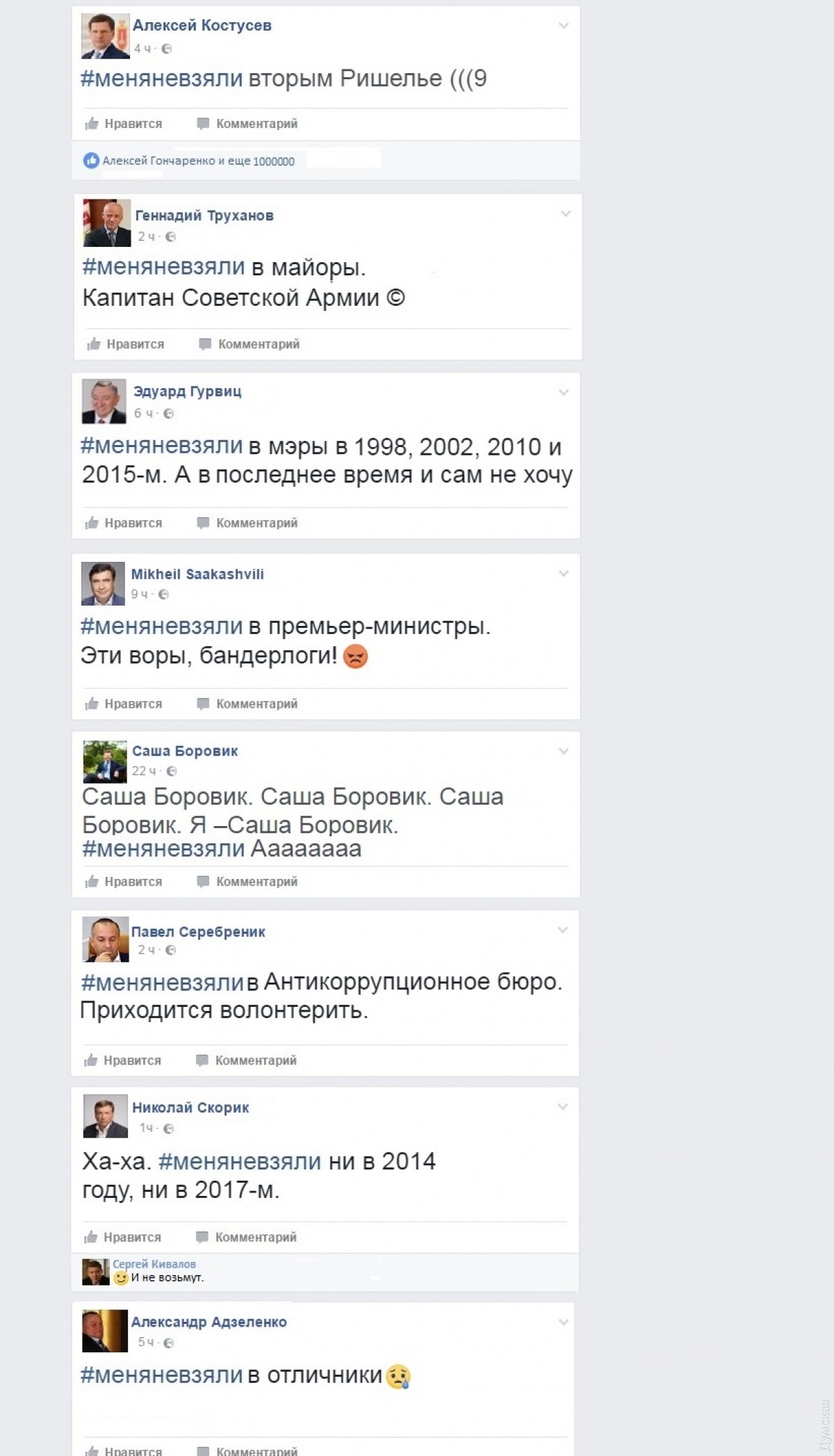Open the comment box on Геннадий Труханов's post
Image resolution: width=834 pixels, height=1456 pixels.
[249, 344]
